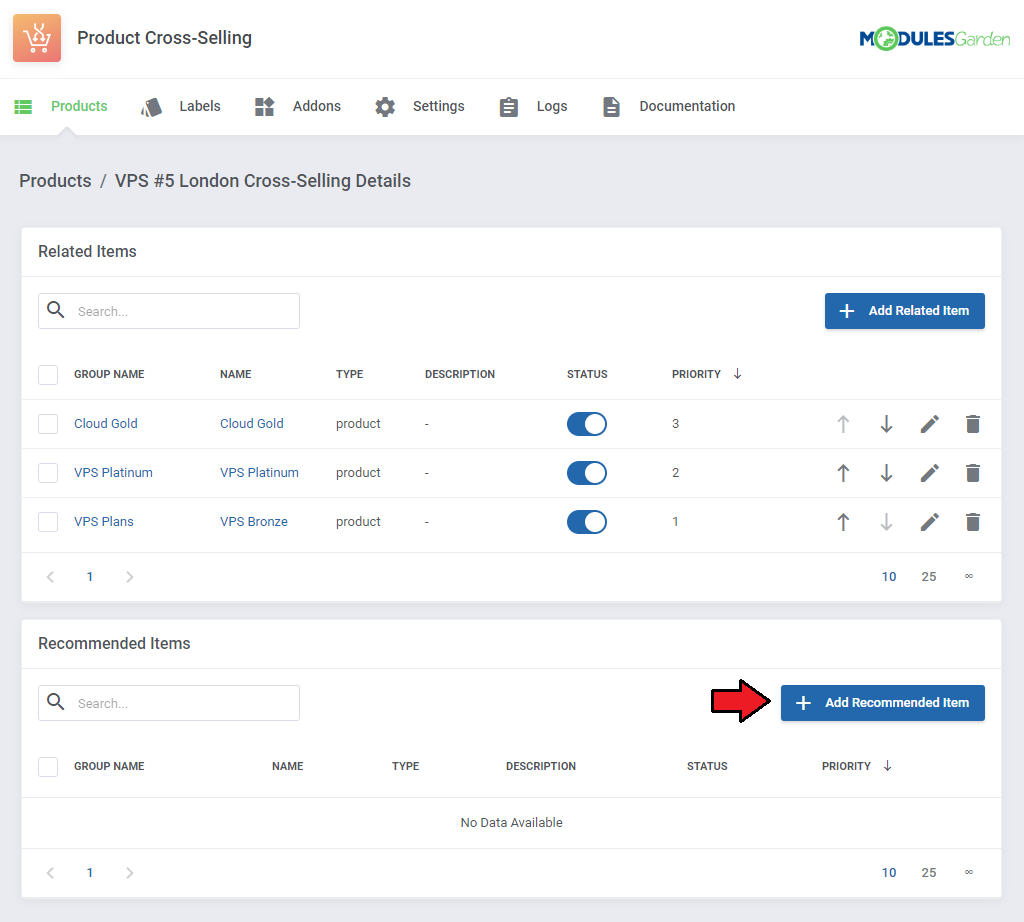This screenshot has width=1024, height=922.
Task: Open the Addons tab
Action: (298, 106)
